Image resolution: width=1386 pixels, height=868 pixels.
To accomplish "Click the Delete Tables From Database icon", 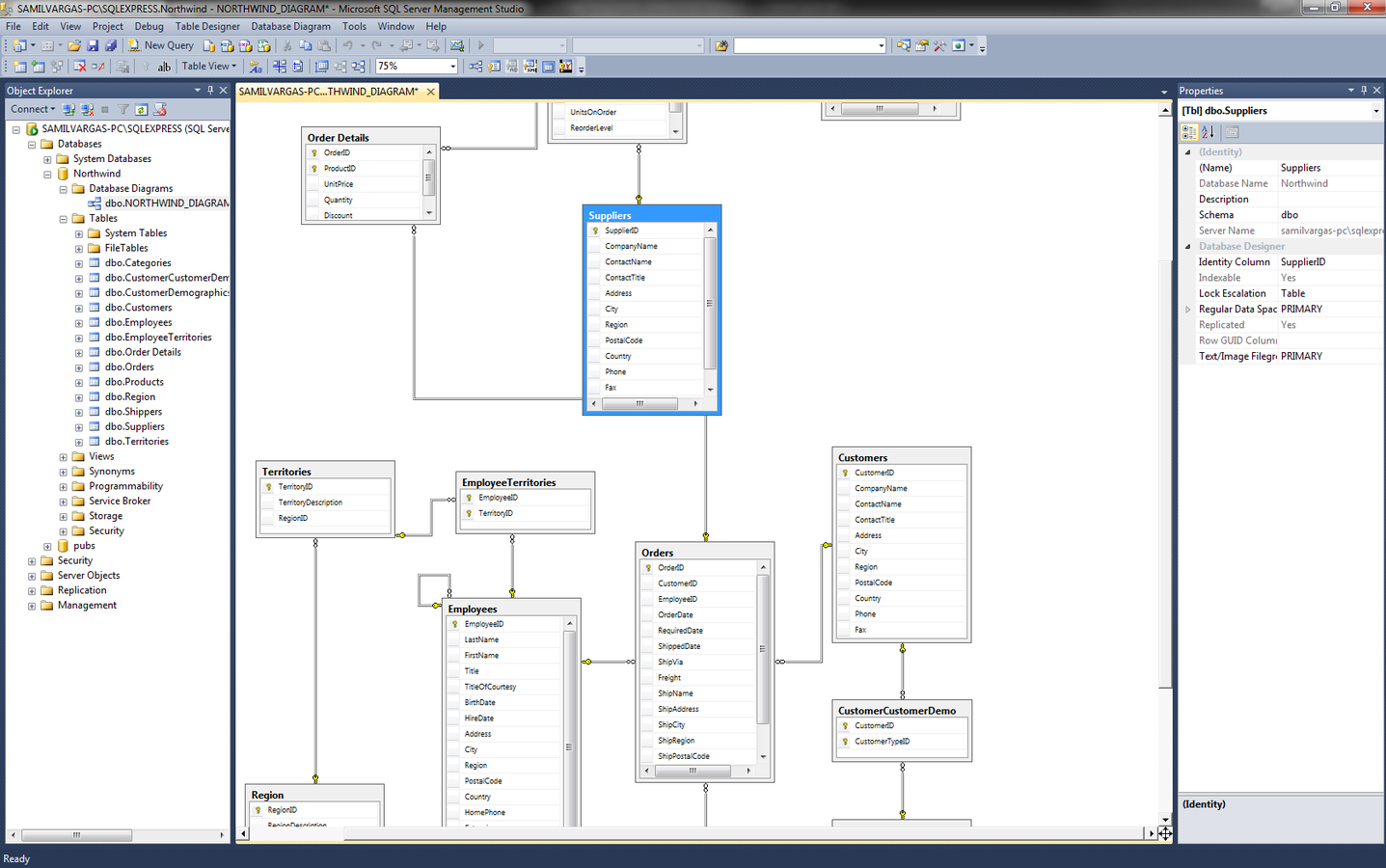I will (x=79, y=67).
